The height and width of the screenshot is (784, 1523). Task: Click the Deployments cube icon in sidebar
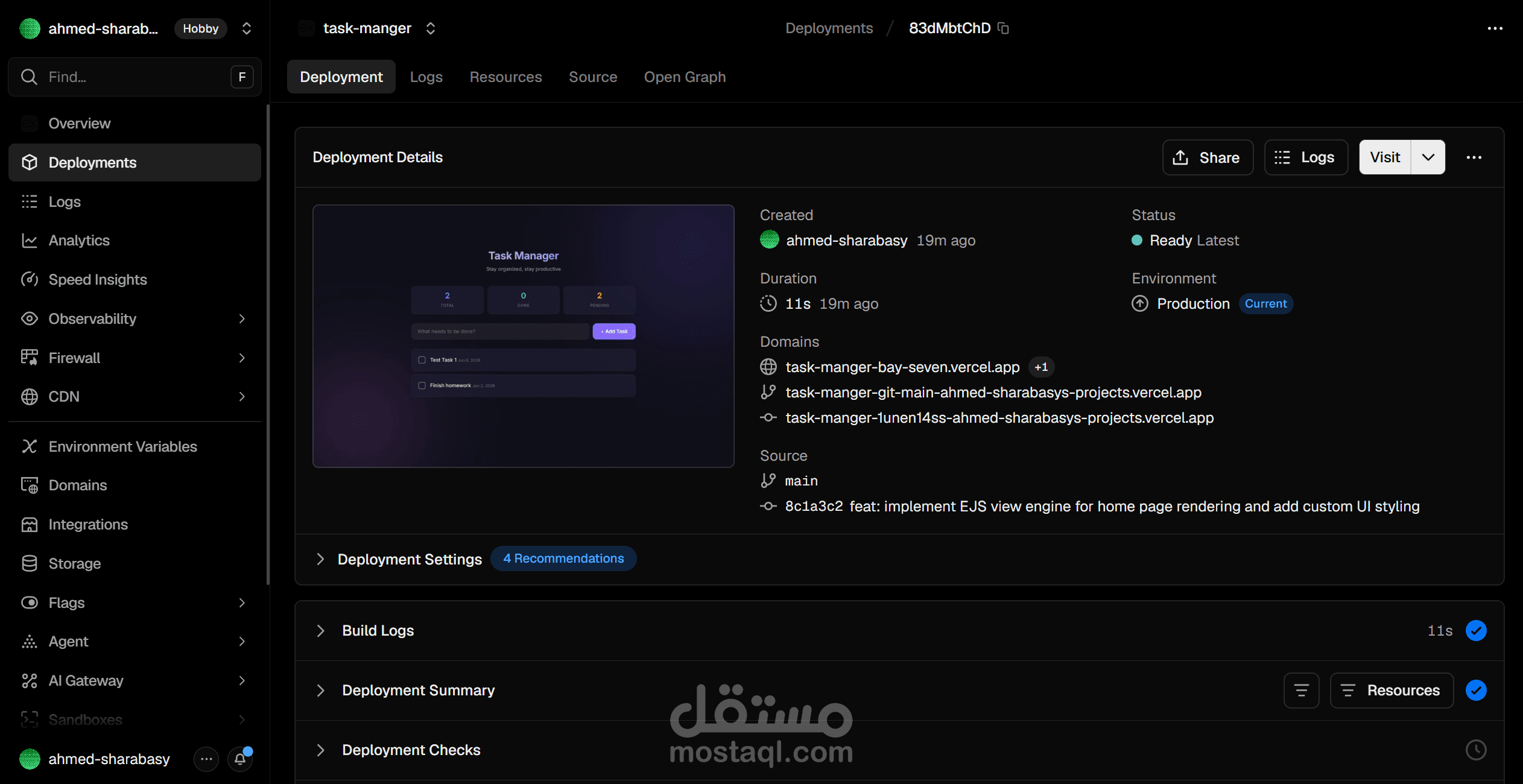(x=30, y=162)
